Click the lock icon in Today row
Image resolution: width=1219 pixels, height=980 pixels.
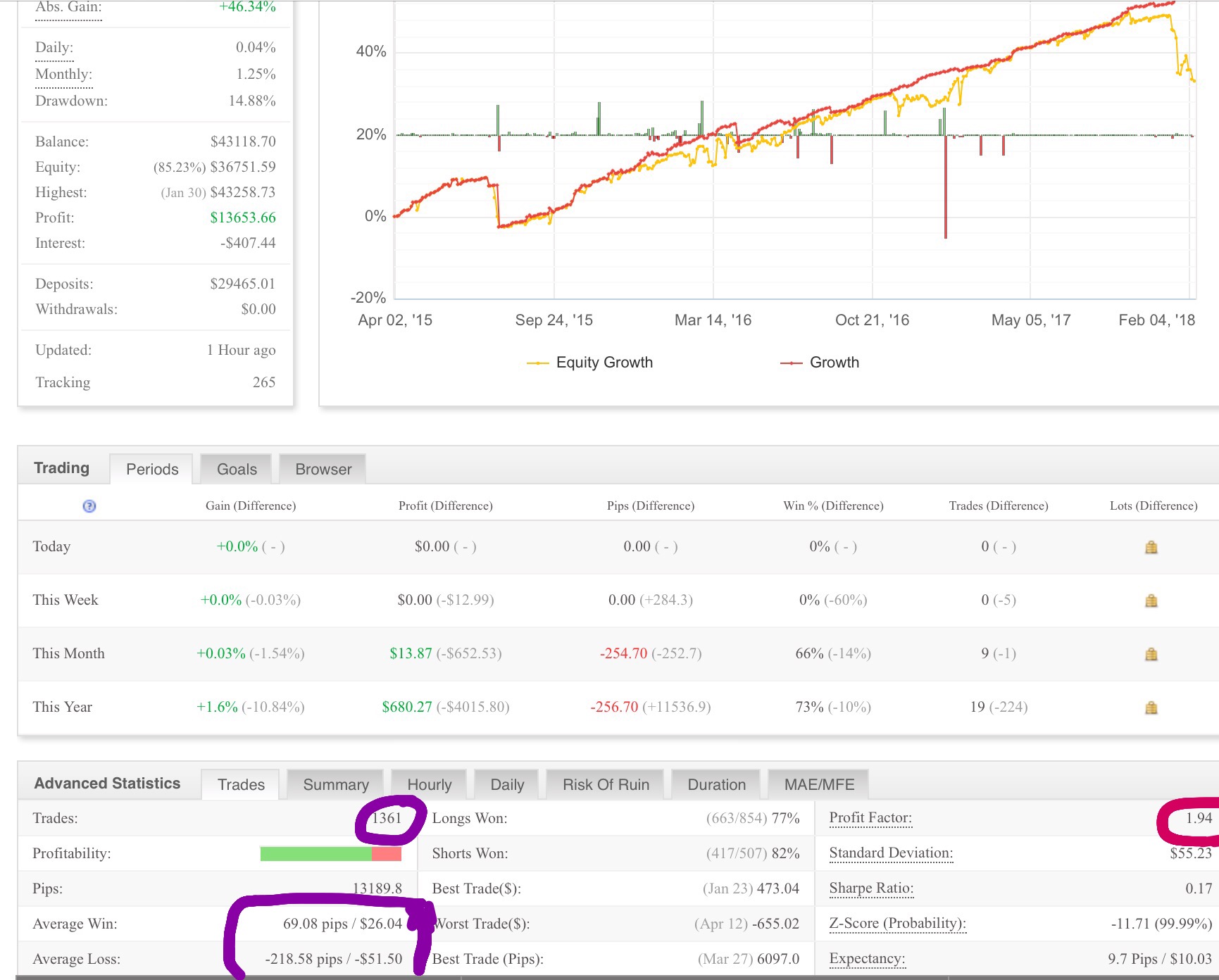click(1151, 547)
